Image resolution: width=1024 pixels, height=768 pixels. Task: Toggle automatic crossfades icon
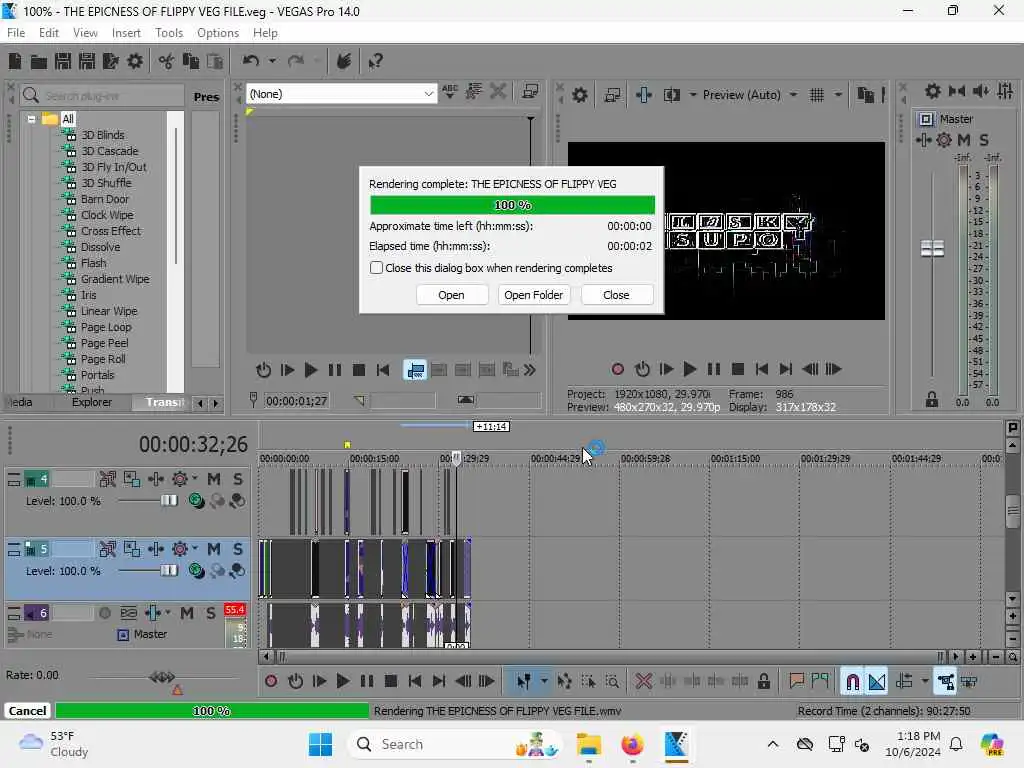pyautogui.click(x=877, y=682)
